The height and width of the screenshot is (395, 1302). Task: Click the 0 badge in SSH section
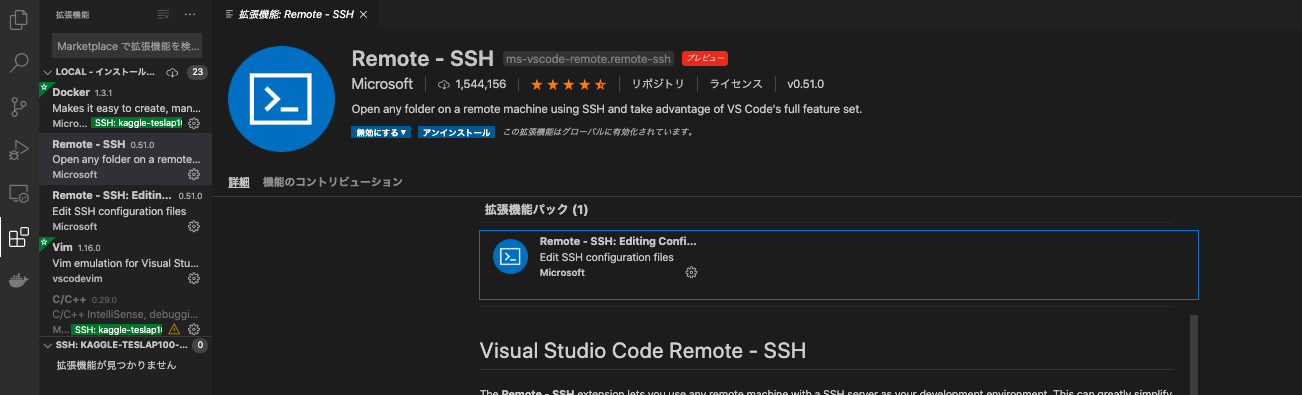tap(199, 345)
